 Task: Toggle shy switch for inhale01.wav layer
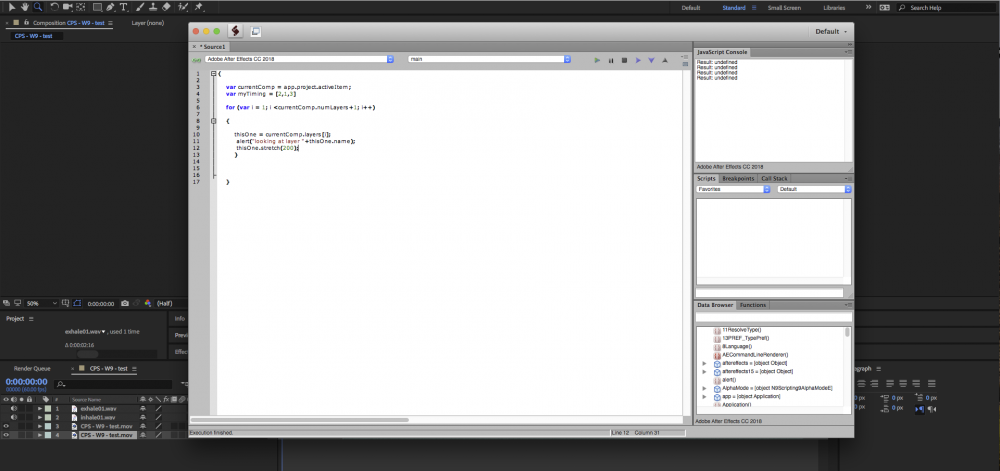pyautogui.click(x=143, y=417)
